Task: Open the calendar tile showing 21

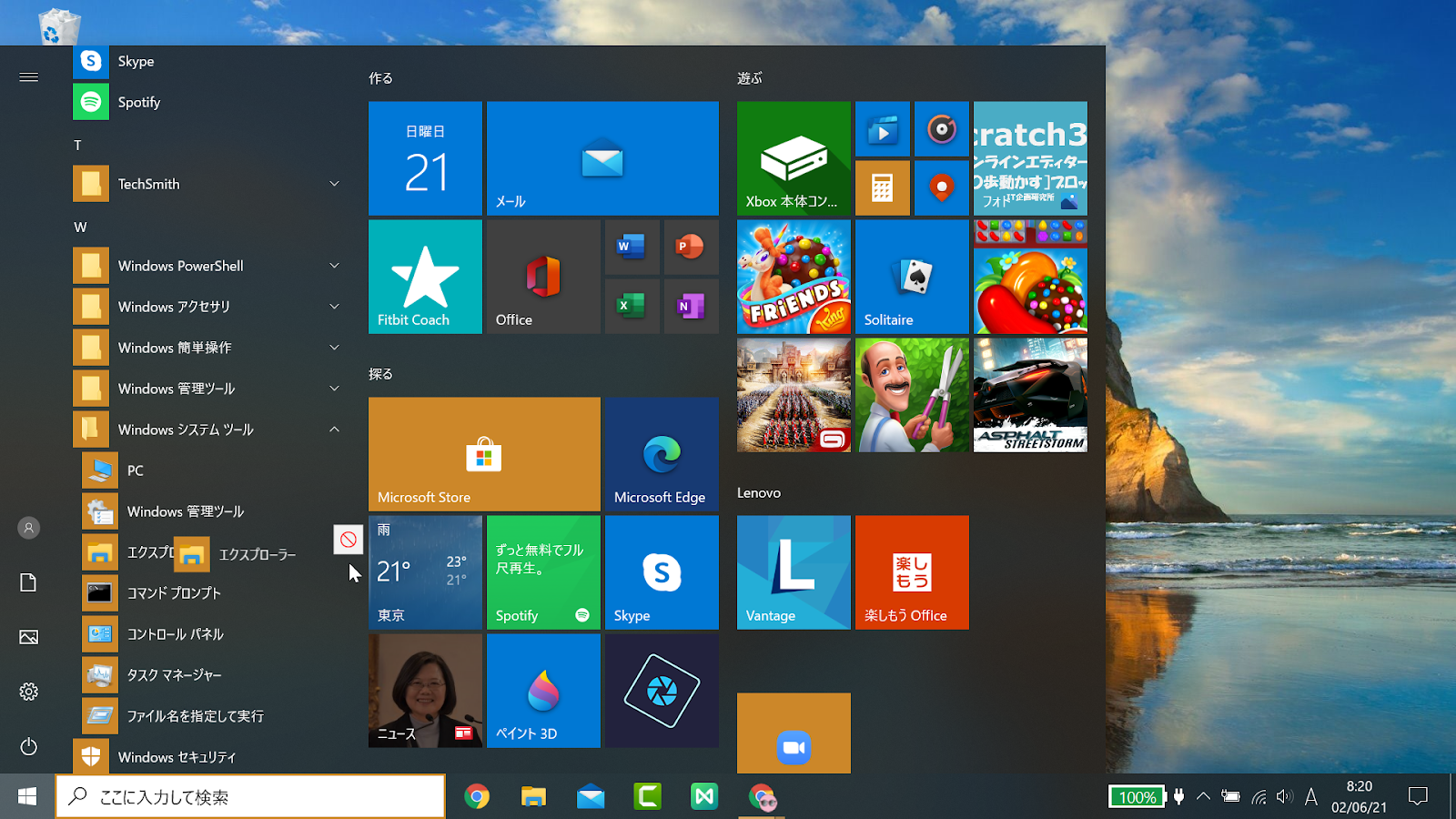Action: click(x=425, y=158)
